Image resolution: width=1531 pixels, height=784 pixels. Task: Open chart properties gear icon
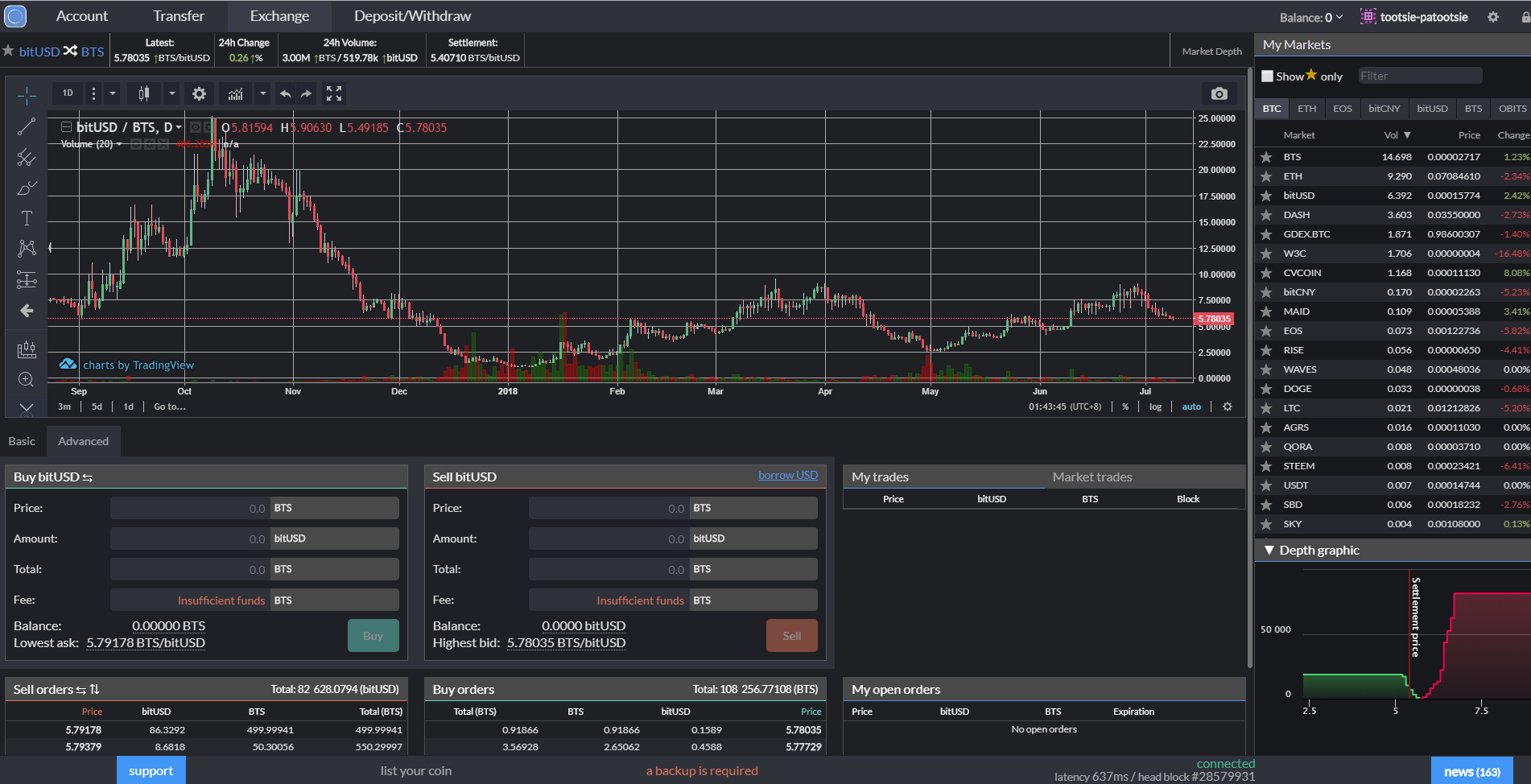pos(199,93)
